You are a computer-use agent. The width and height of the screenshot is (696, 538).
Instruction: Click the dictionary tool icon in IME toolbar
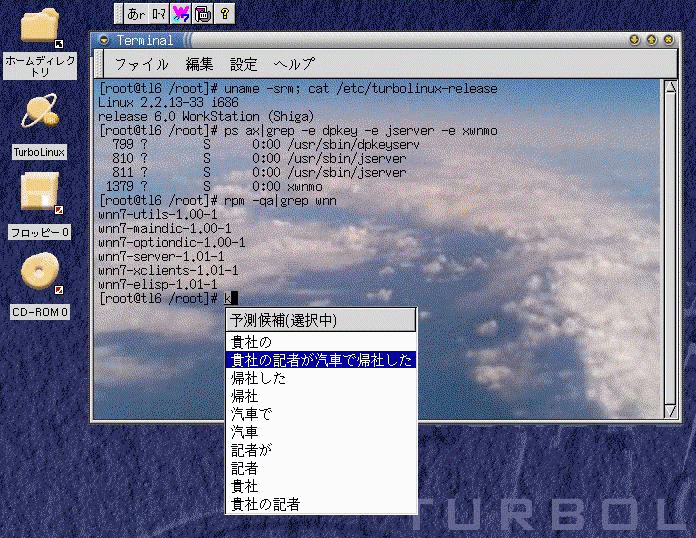(x=203, y=13)
